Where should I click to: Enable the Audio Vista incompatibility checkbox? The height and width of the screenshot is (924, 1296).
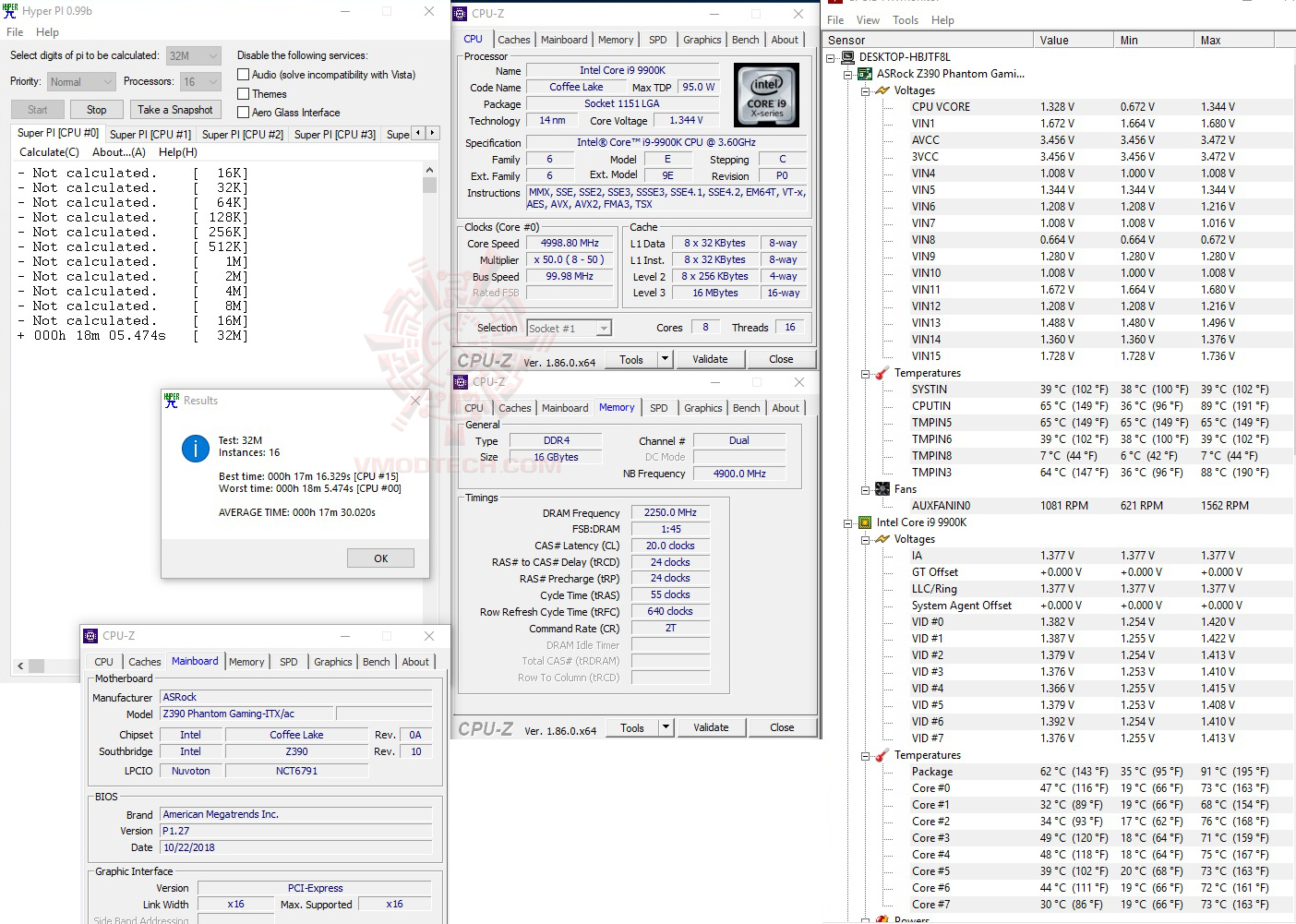pos(244,75)
